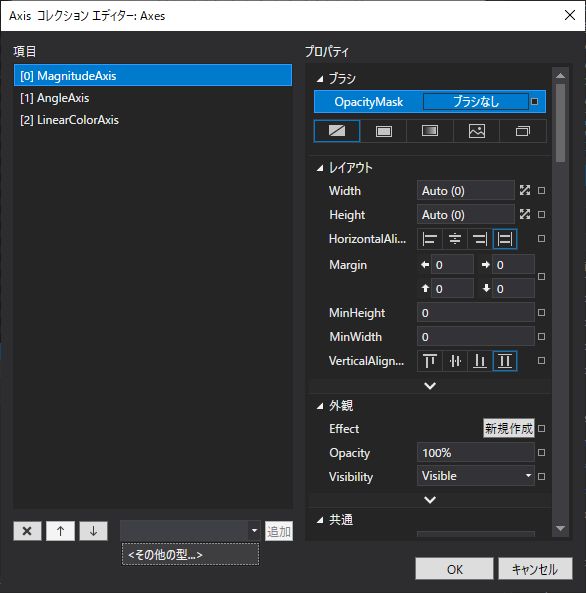Choose <その他の型...> option
Viewport: 586px width, 593px height.
(190, 554)
